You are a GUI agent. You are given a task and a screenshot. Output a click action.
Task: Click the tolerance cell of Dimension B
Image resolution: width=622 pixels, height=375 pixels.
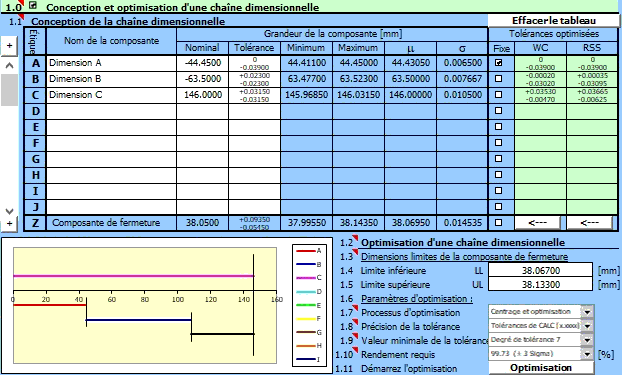point(254,79)
